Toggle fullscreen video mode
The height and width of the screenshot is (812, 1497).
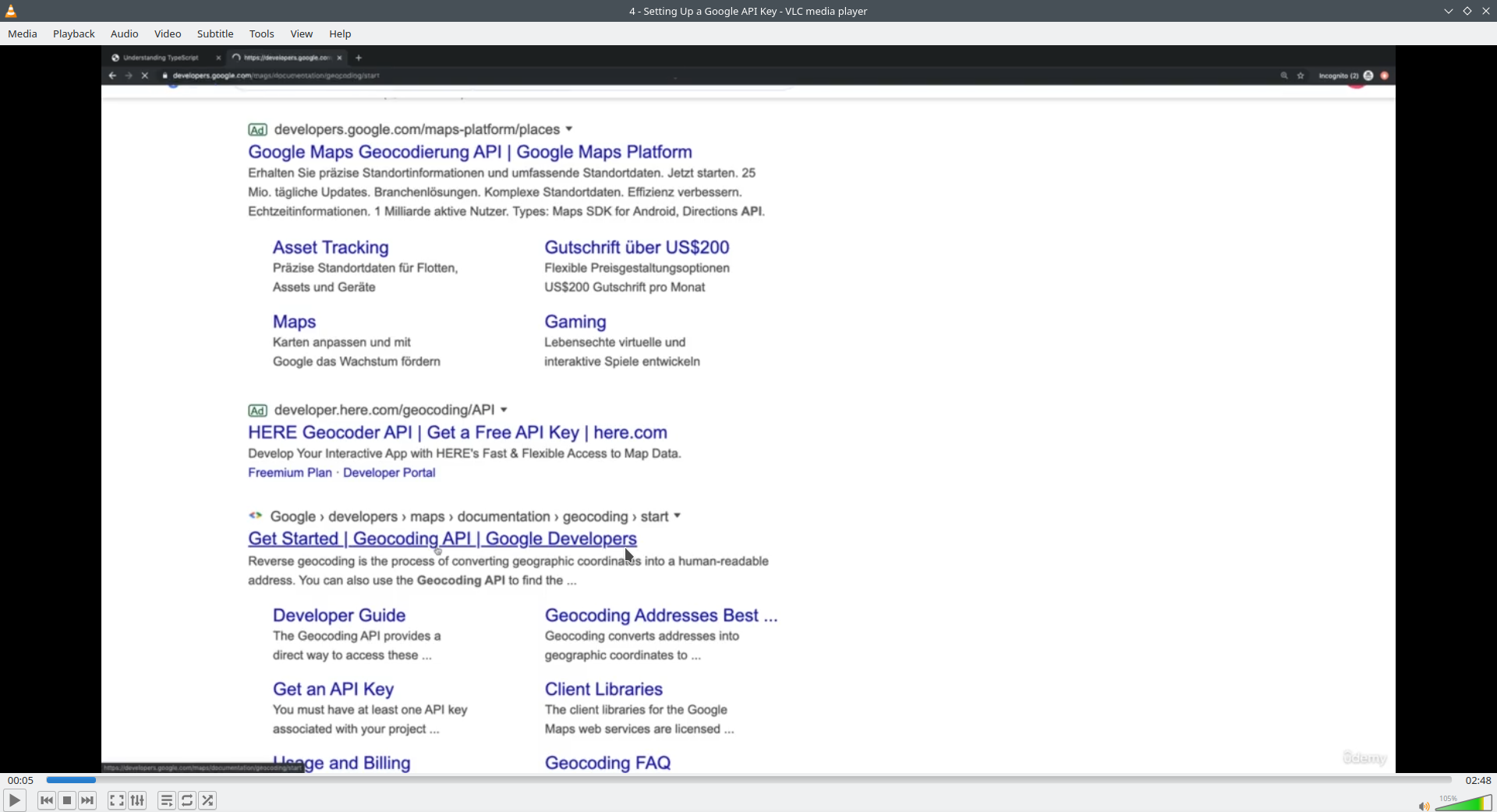pos(117,800)
